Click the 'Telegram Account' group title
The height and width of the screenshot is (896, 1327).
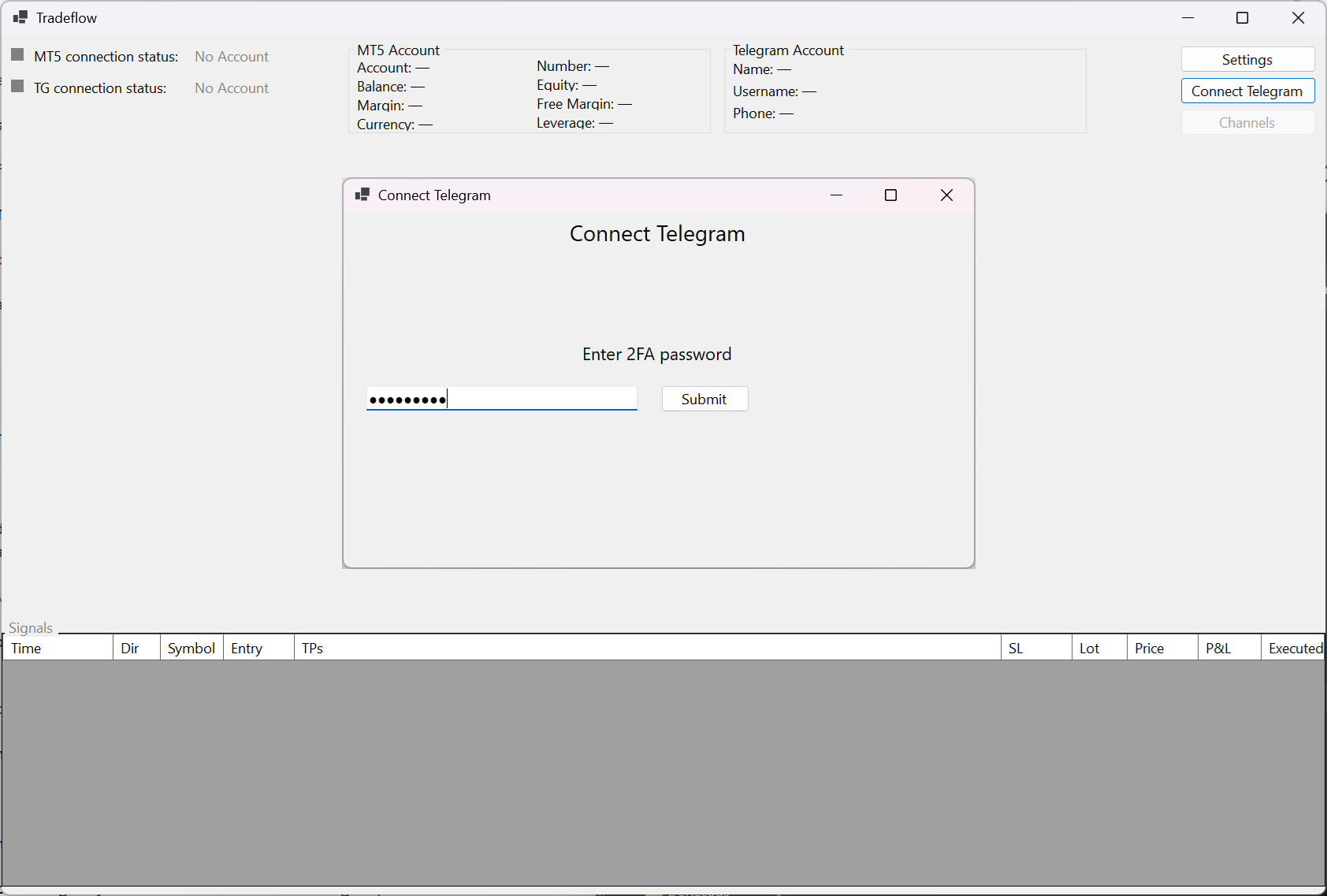pos(788,50)
